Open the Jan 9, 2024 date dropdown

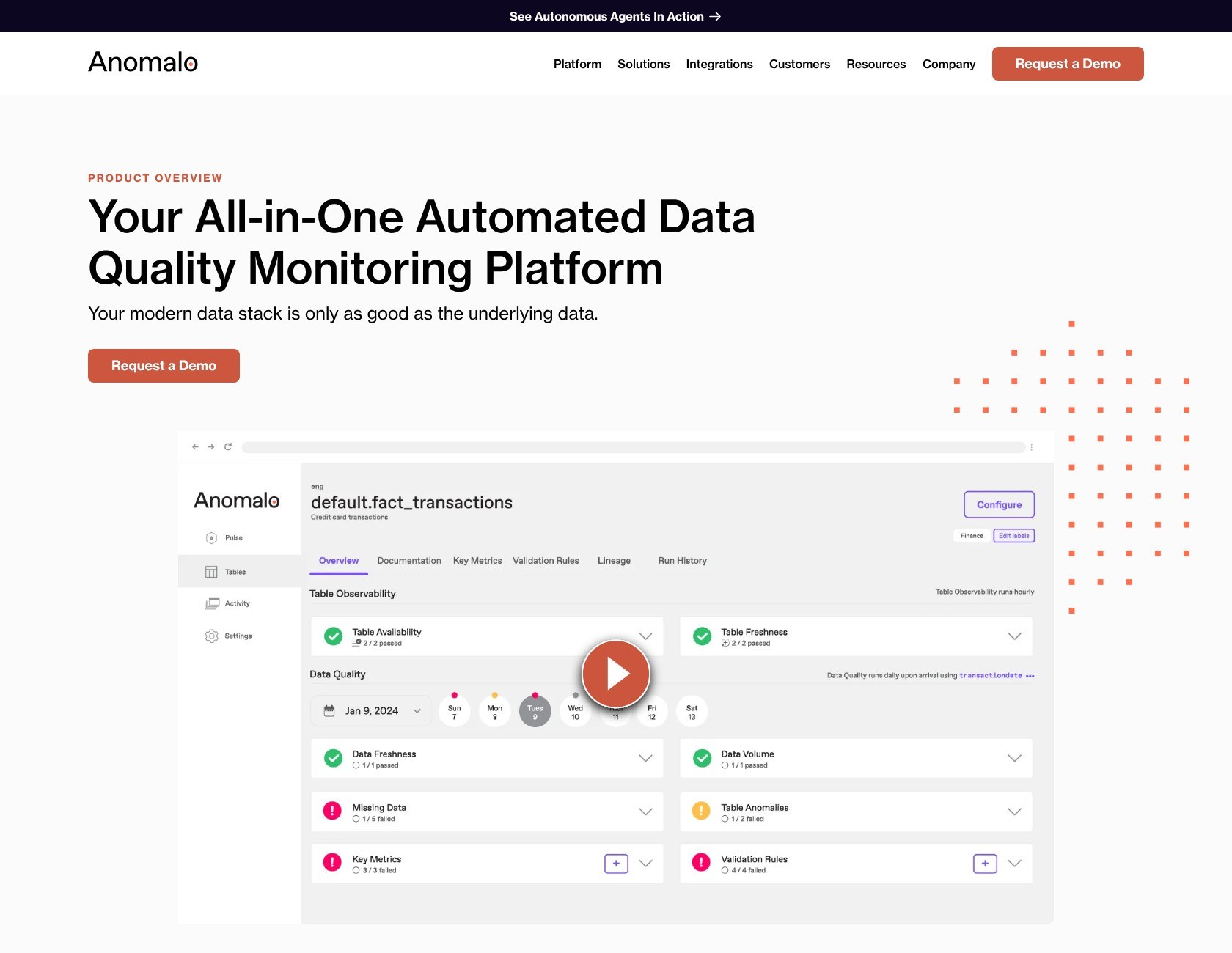[x=371, y=710]
